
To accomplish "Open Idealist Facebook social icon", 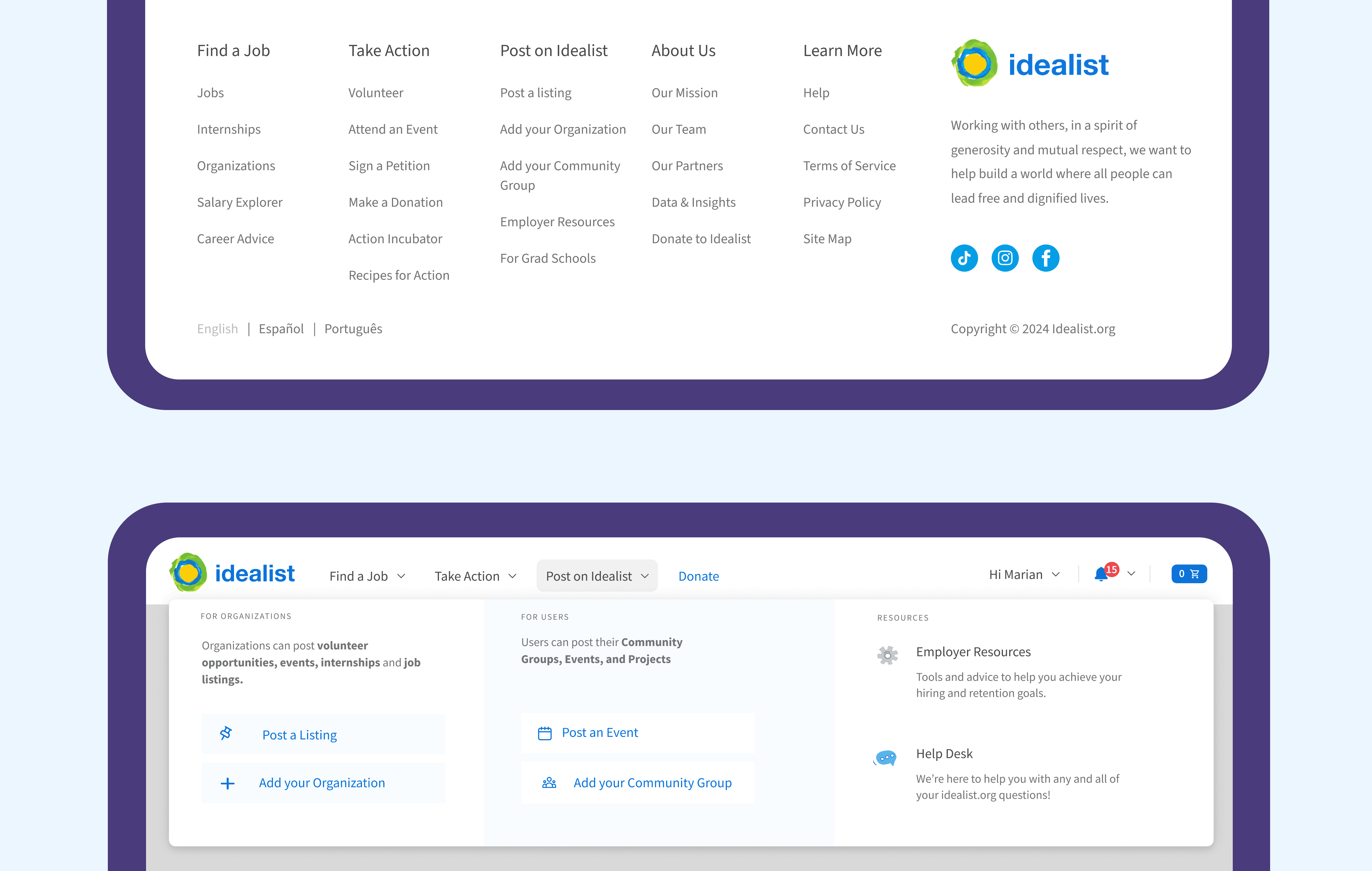I will (1045, 258).
